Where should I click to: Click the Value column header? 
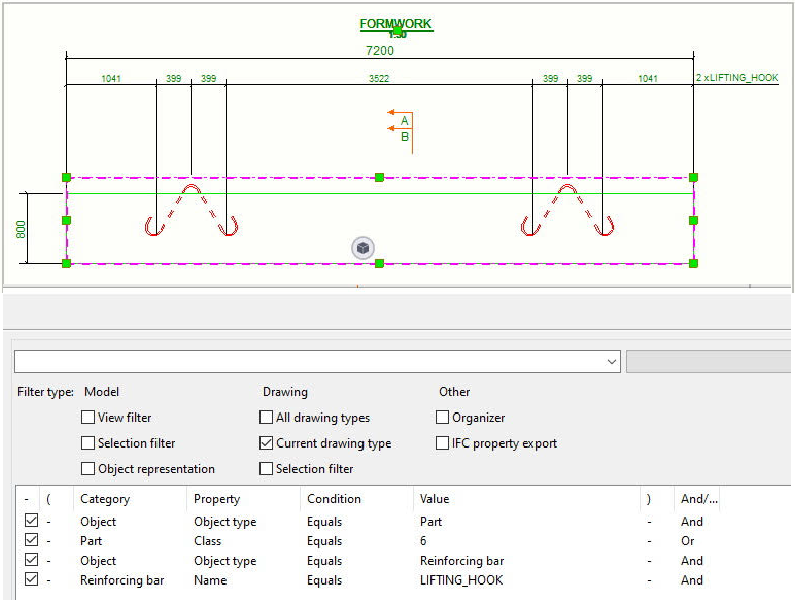tap(435, 499)
